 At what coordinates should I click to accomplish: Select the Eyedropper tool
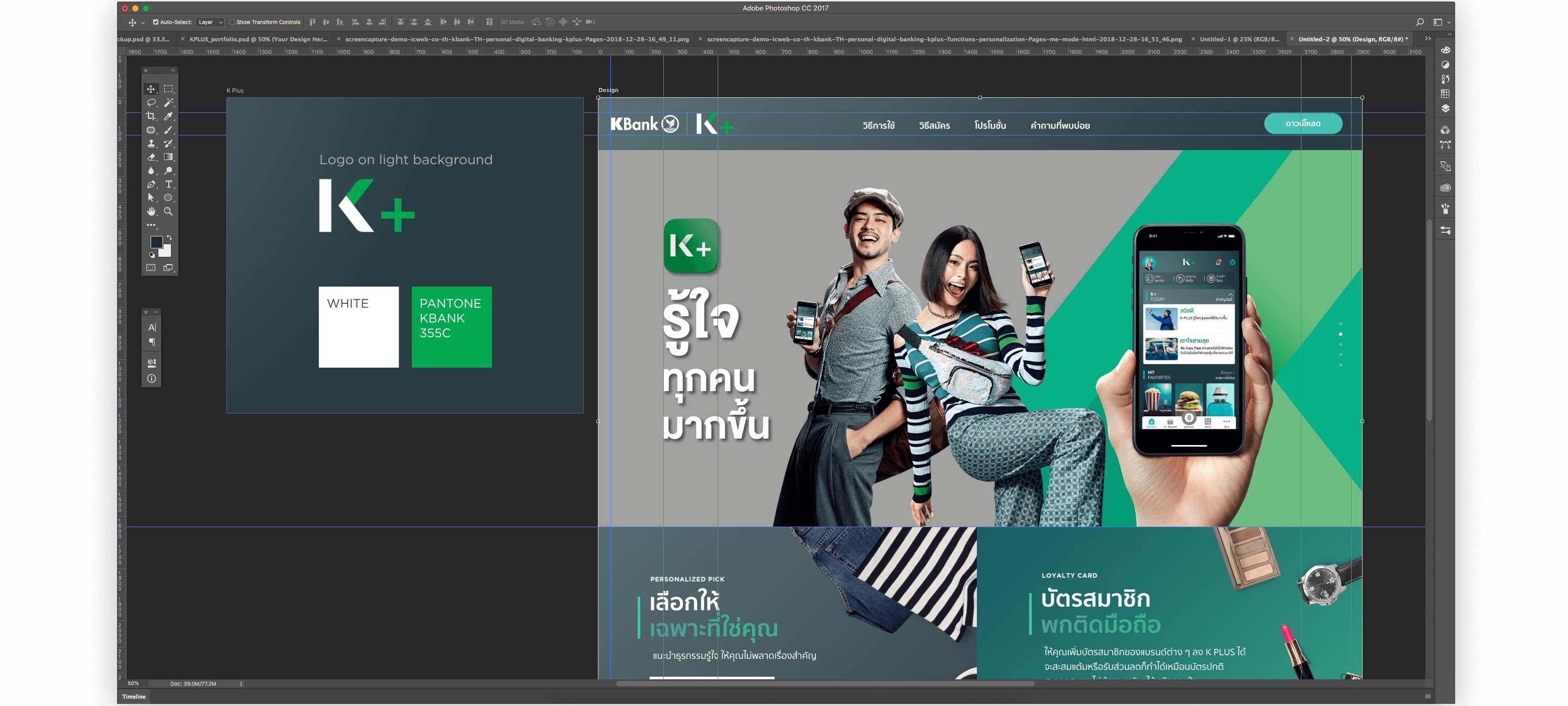[169, 116]
